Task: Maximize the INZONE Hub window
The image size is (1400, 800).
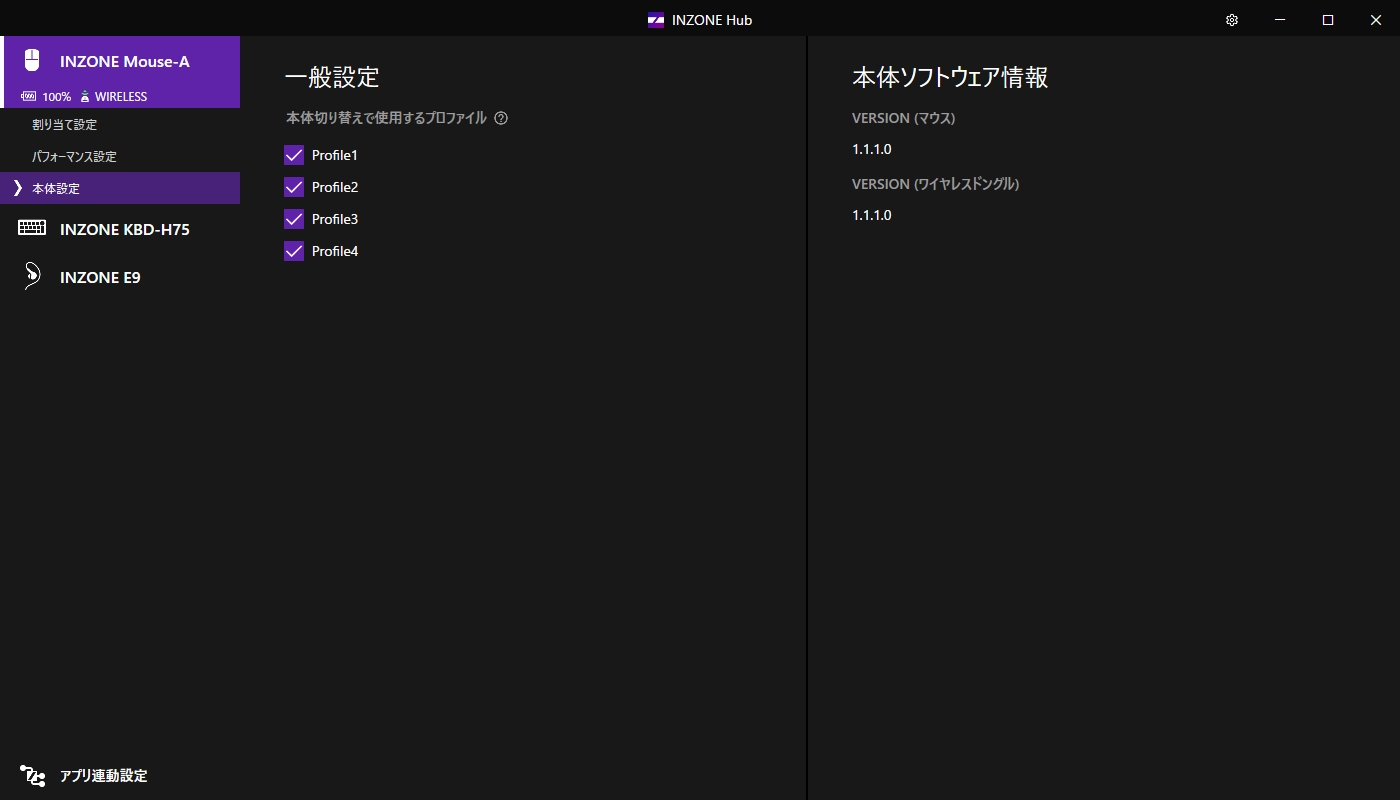Action: tap(1328, 20)
